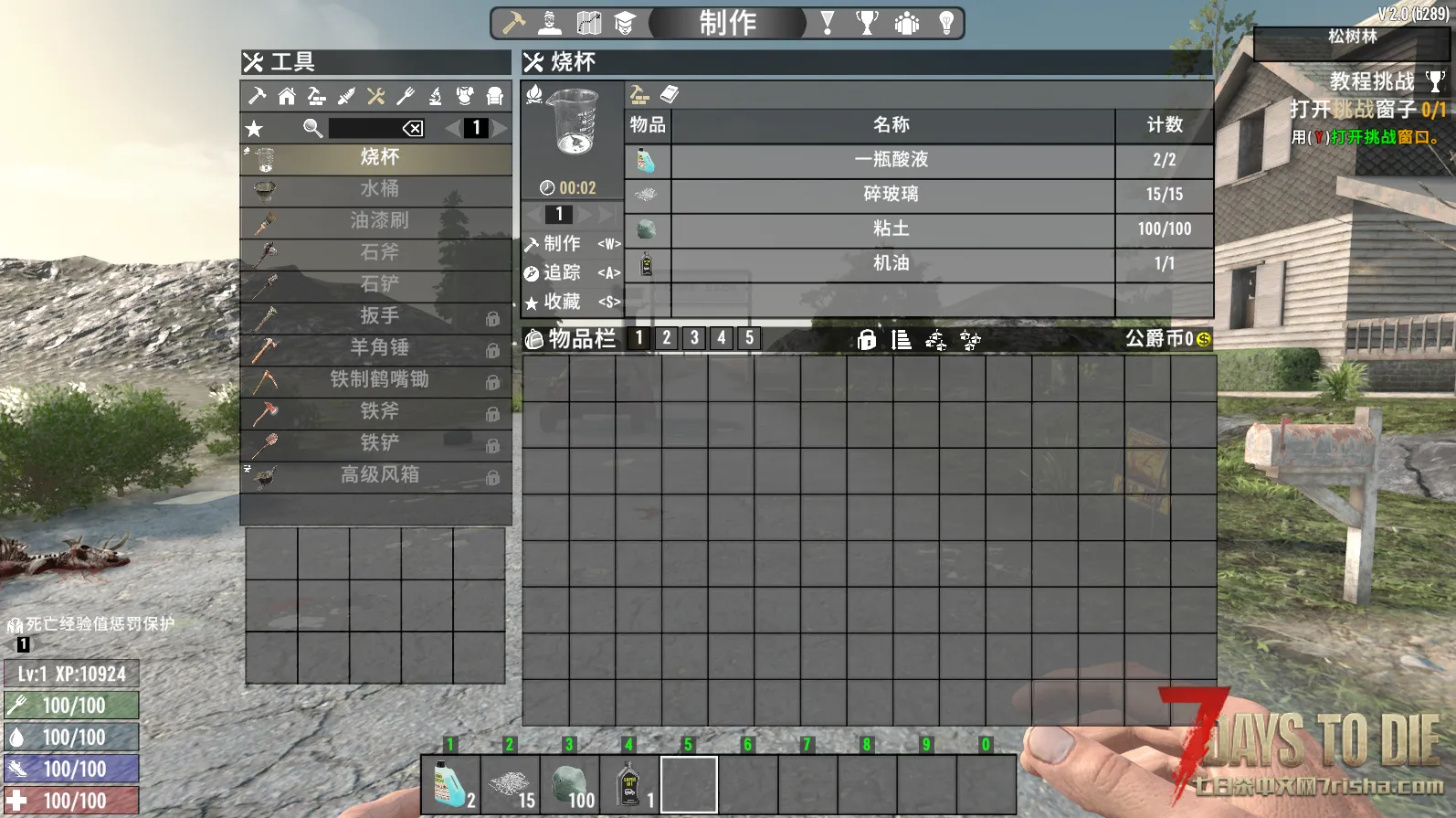Show ingredients tab with hammer-bricks icon
The image size is (1456, 818).
[x=639, y=94]
